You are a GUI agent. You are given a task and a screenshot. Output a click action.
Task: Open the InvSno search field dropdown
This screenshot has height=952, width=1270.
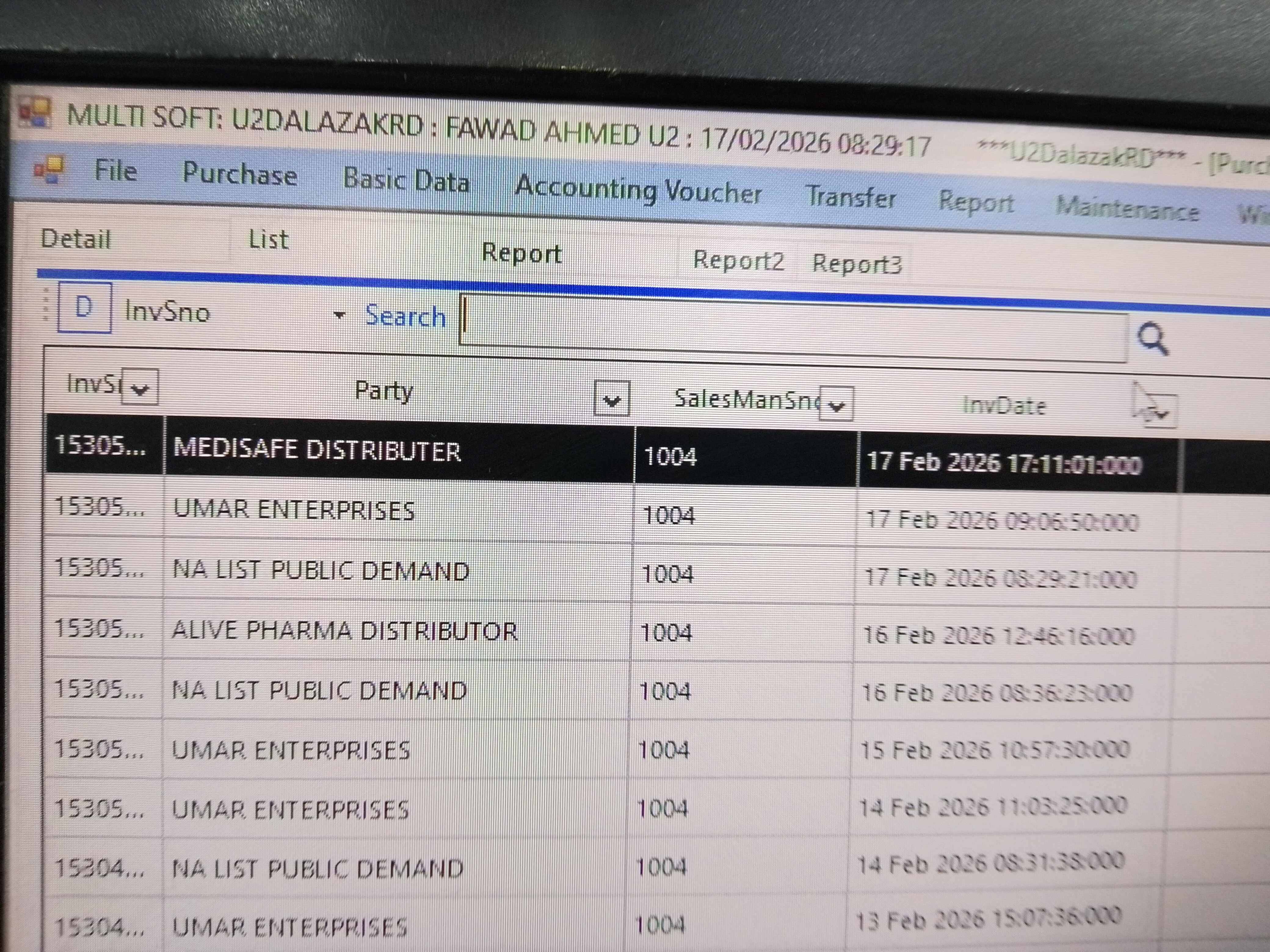click(339, 315)
